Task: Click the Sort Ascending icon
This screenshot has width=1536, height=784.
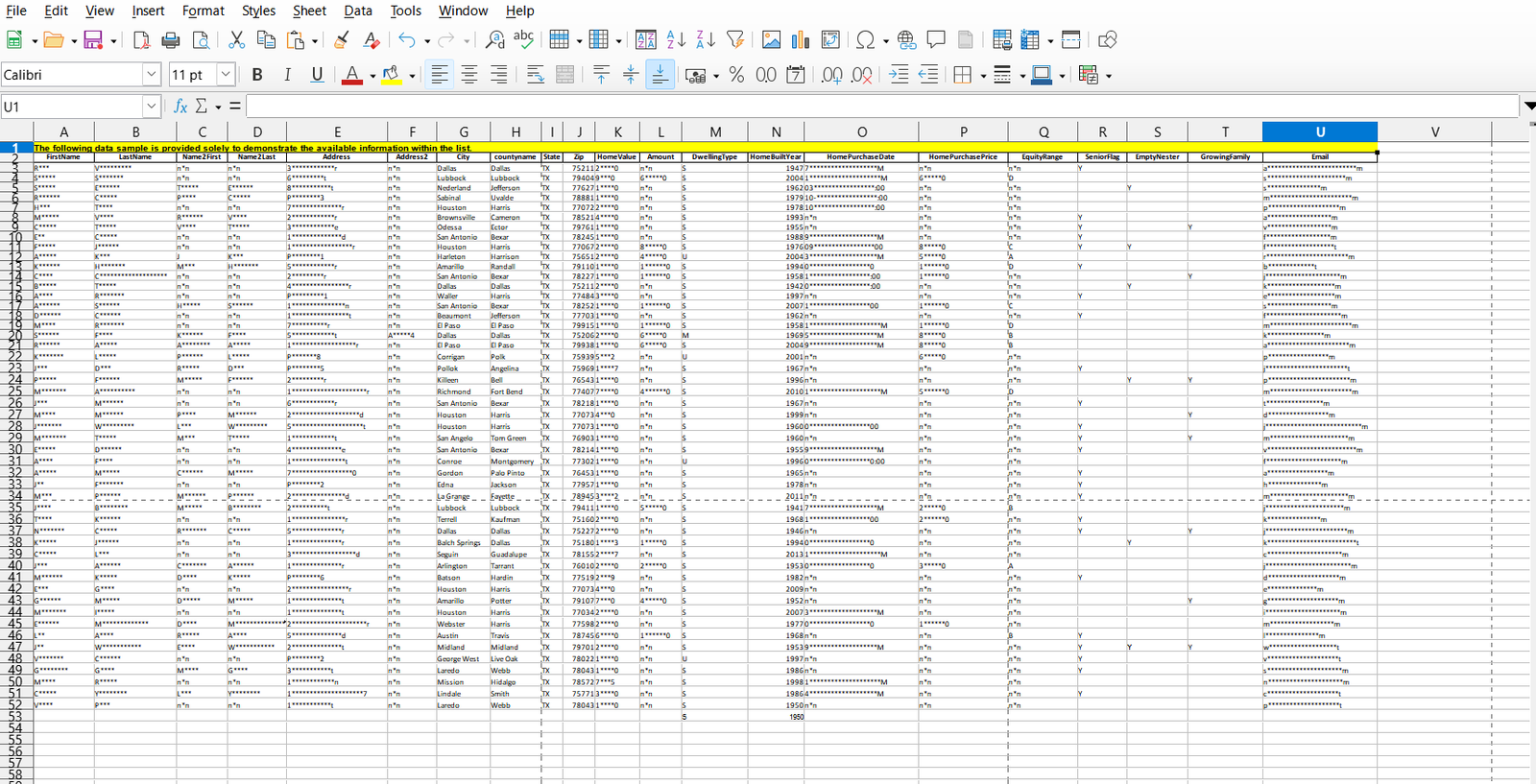Action: [676, 39]
